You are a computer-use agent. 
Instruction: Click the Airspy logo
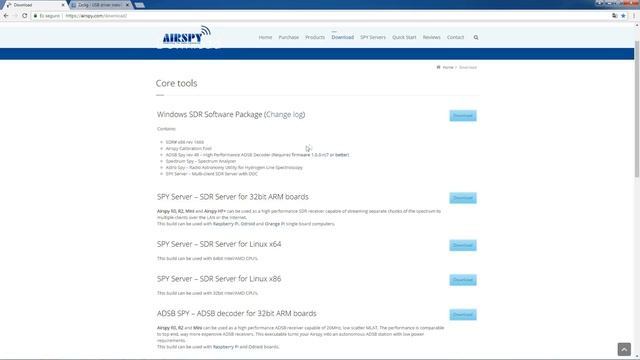[x=187, y=35]
